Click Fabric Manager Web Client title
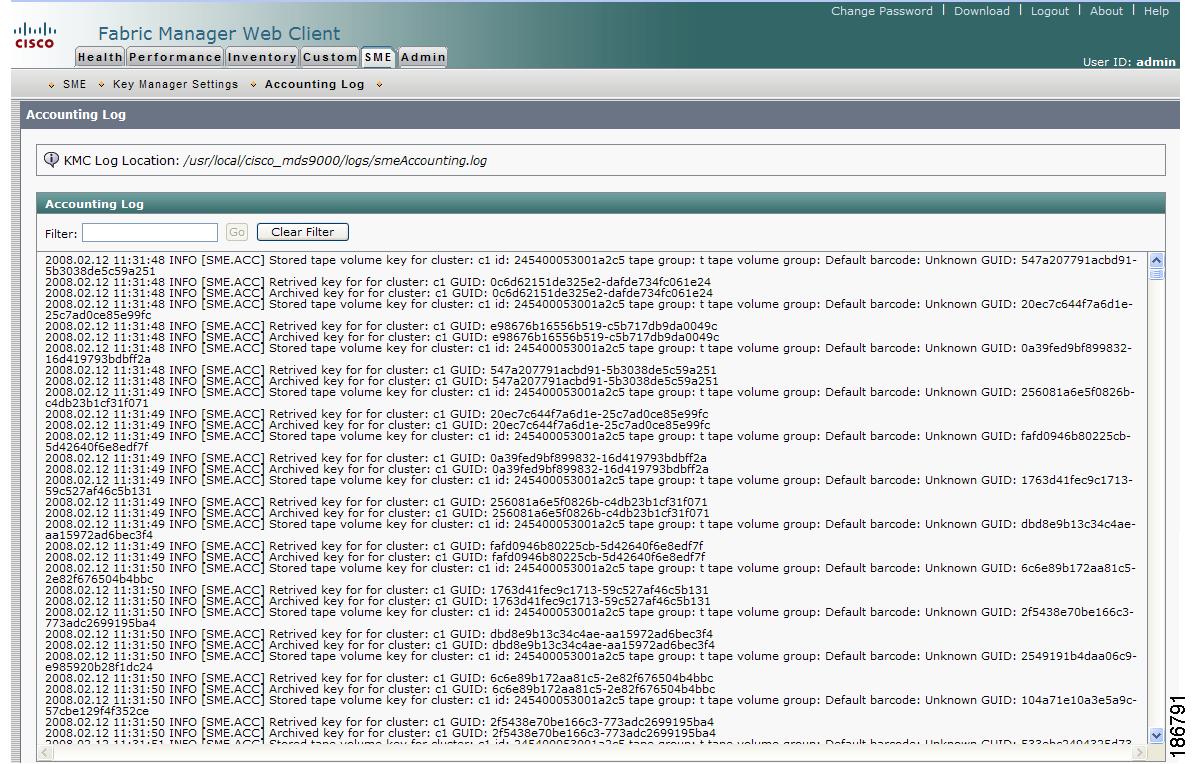 click(x=219, y=34)
